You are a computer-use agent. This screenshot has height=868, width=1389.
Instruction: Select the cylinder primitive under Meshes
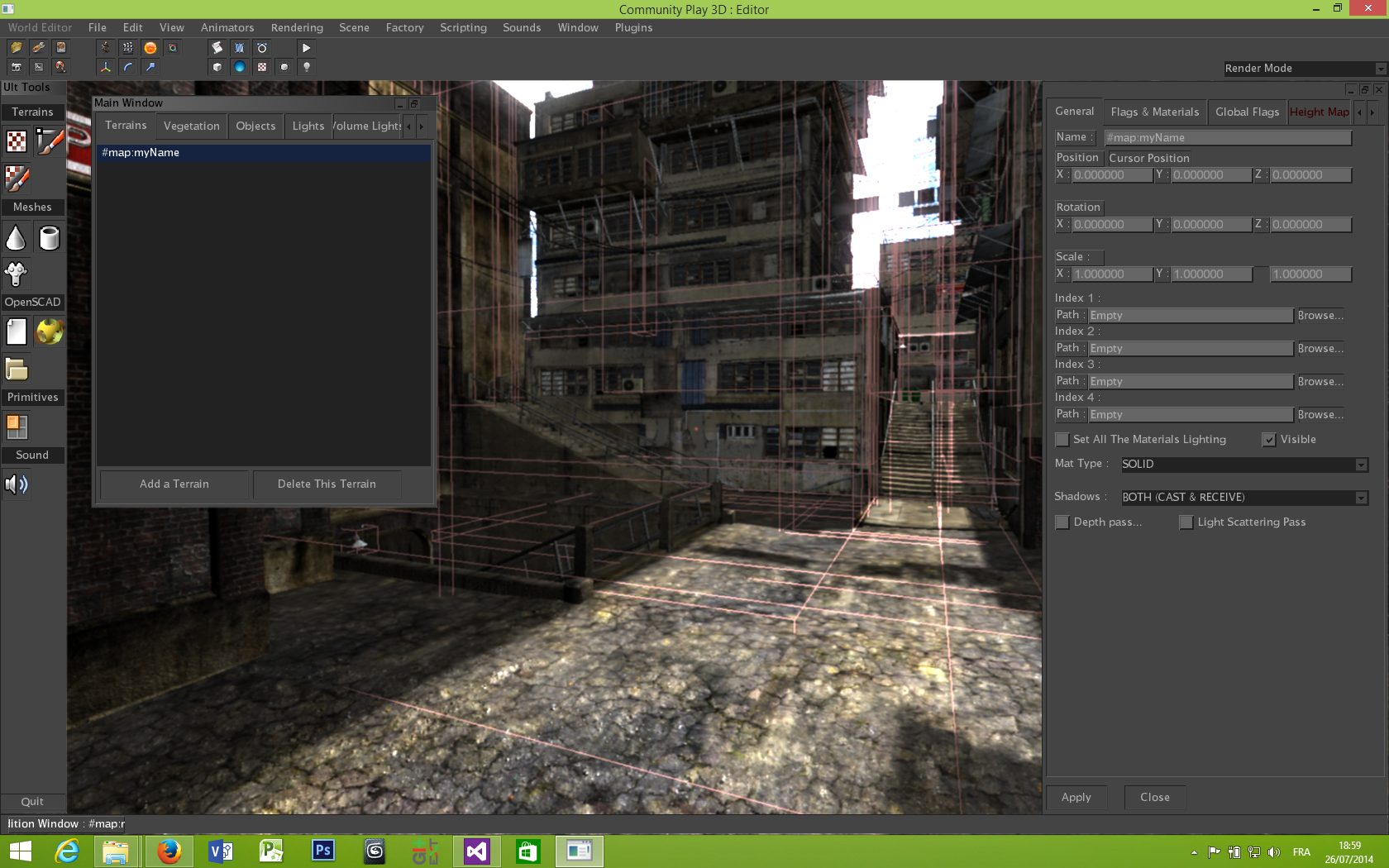pyautogui.click(x=50, y=238)
